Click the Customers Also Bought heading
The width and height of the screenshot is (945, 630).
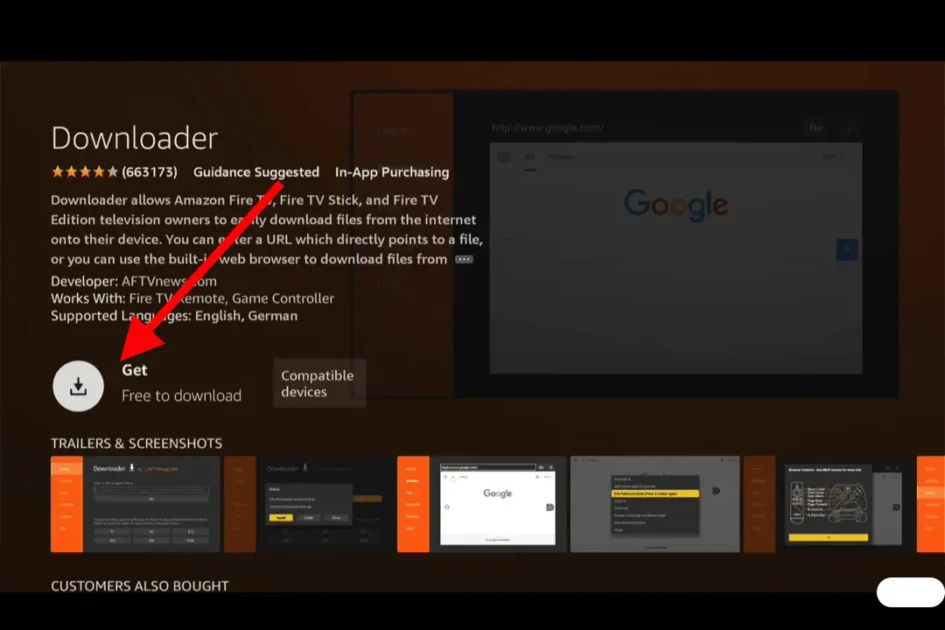pos(139,586)
